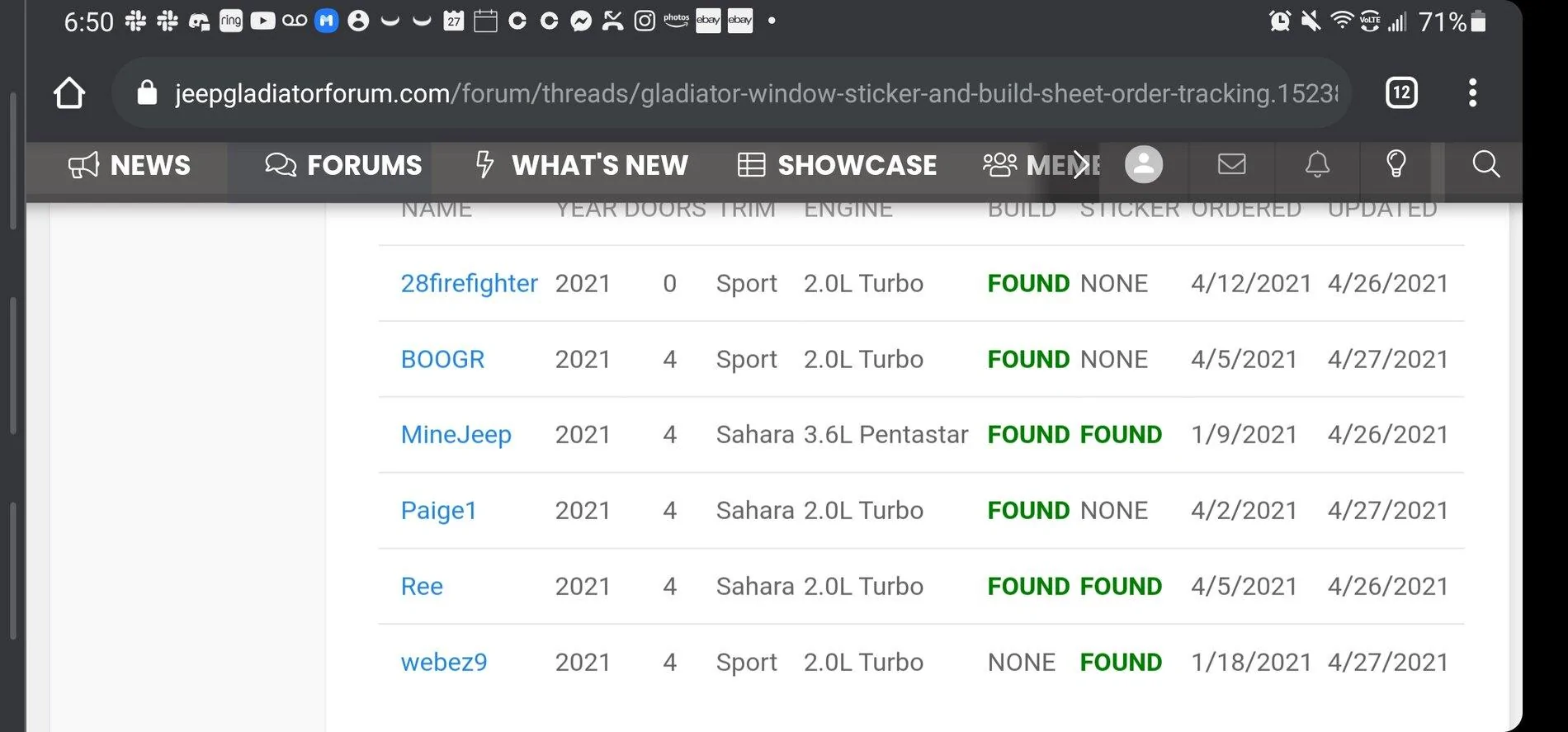
Task: Open the browser three-dot overflow menu
Action: tap(1472, 92)
